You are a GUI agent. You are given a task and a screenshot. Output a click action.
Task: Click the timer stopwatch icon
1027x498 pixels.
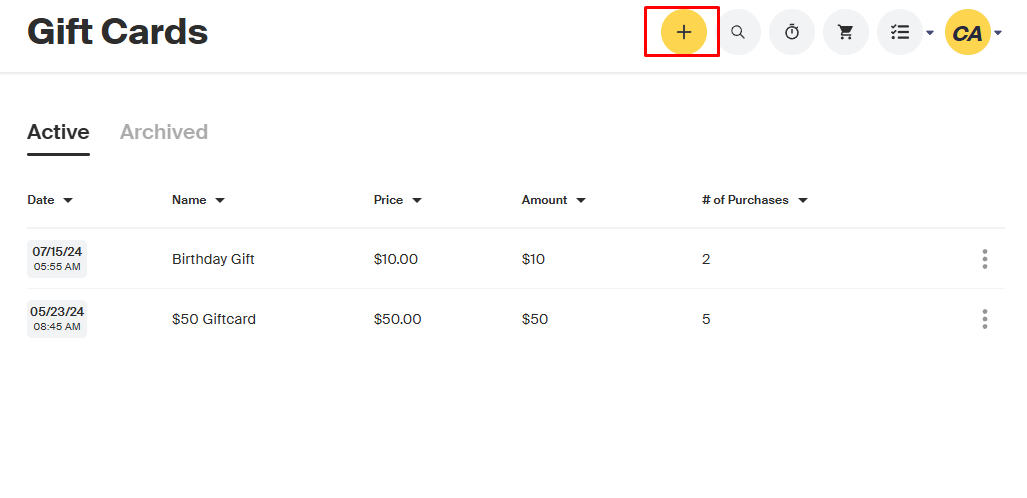click(792, 32)
